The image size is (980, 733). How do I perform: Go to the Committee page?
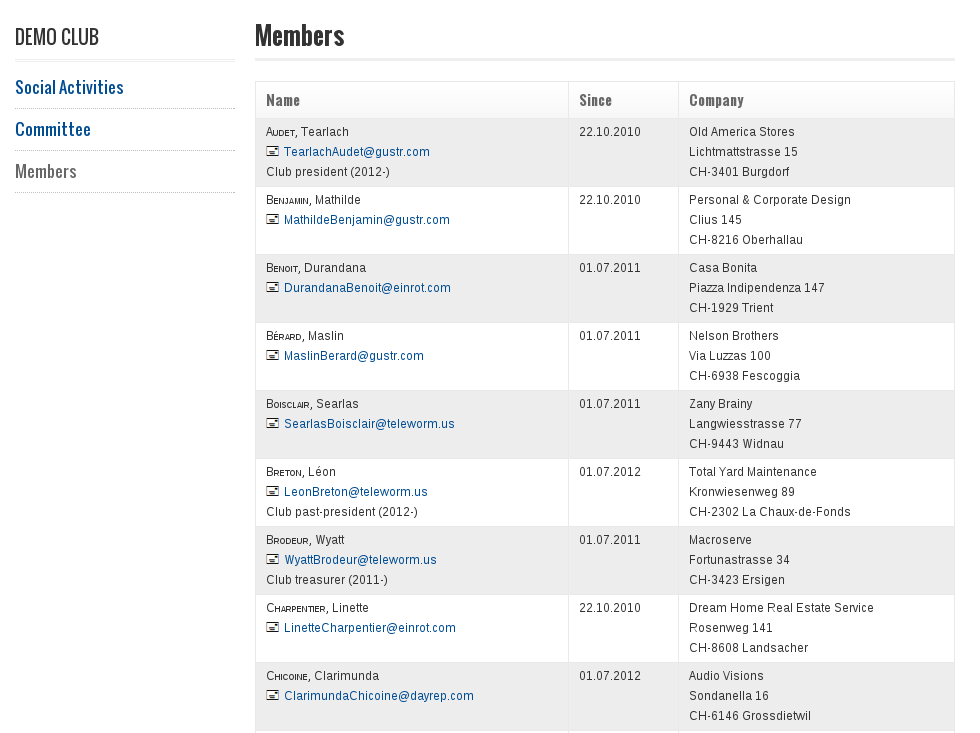[53, 129]
